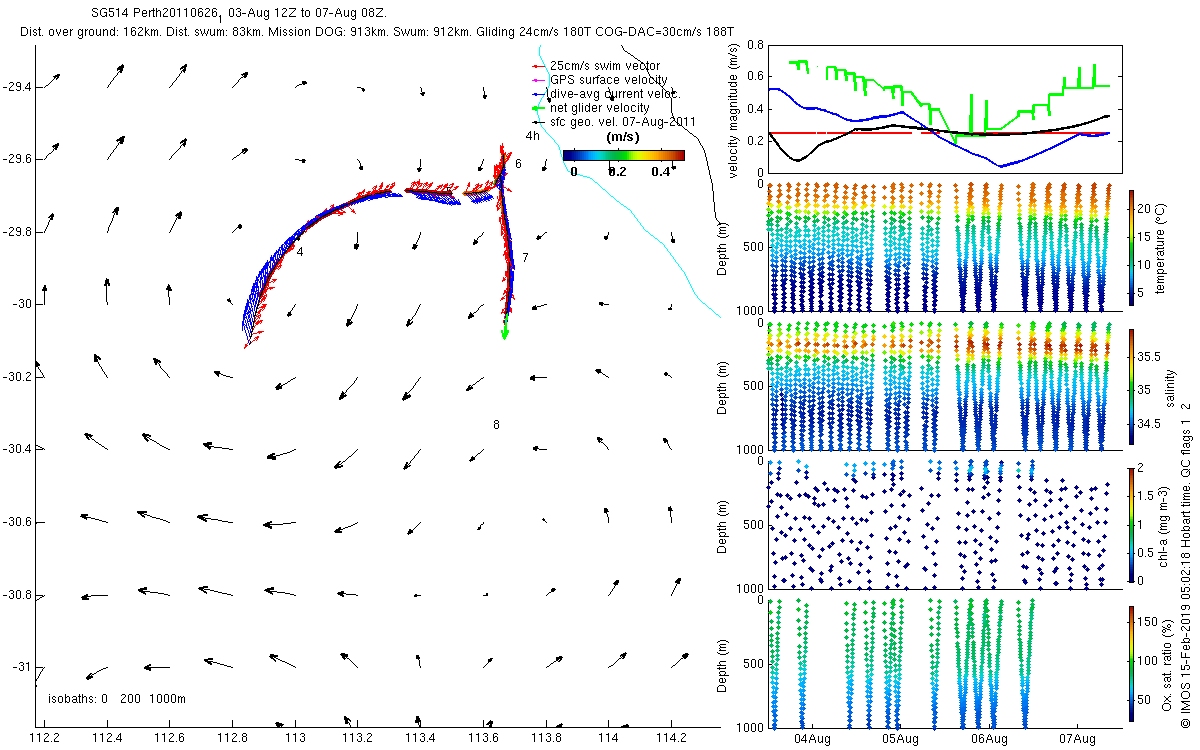This screenshot has height=750, width=1200.
Task: Click day marker '6' near the track's top
Action: 518,163
